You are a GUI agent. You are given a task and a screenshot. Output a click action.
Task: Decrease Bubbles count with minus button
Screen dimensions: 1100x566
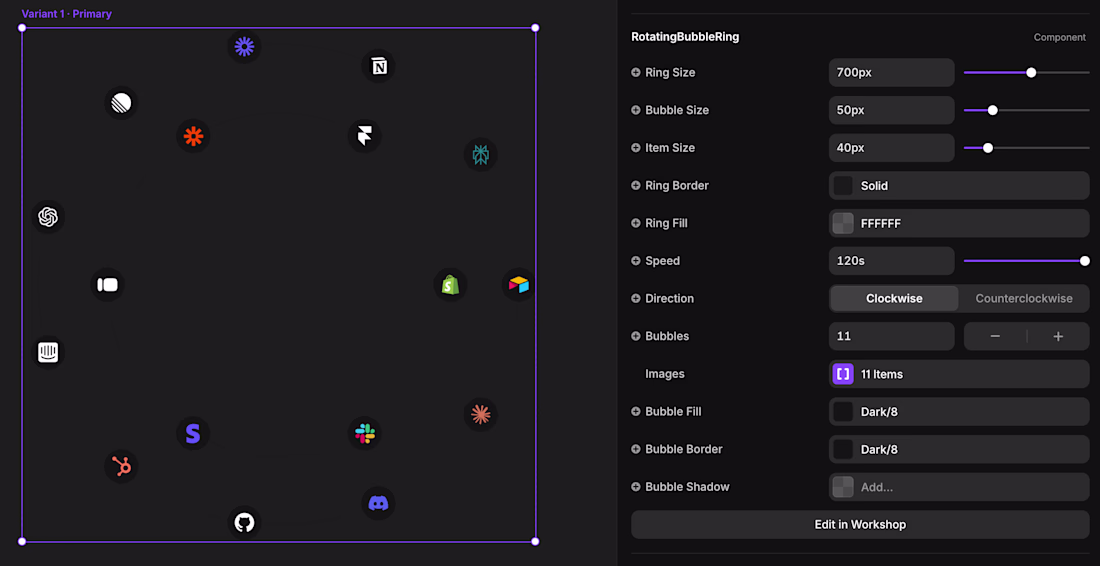(x=995, y=337)
